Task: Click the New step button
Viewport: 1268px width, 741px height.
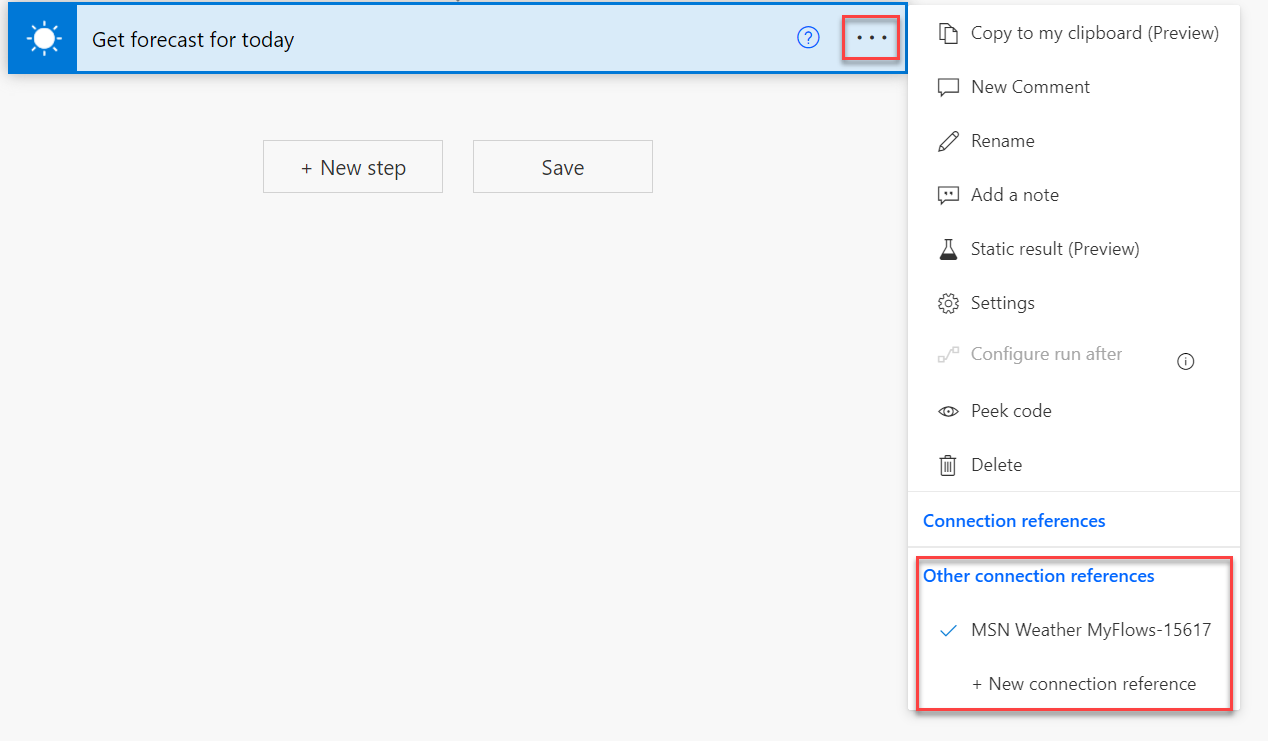Action: 352,166
